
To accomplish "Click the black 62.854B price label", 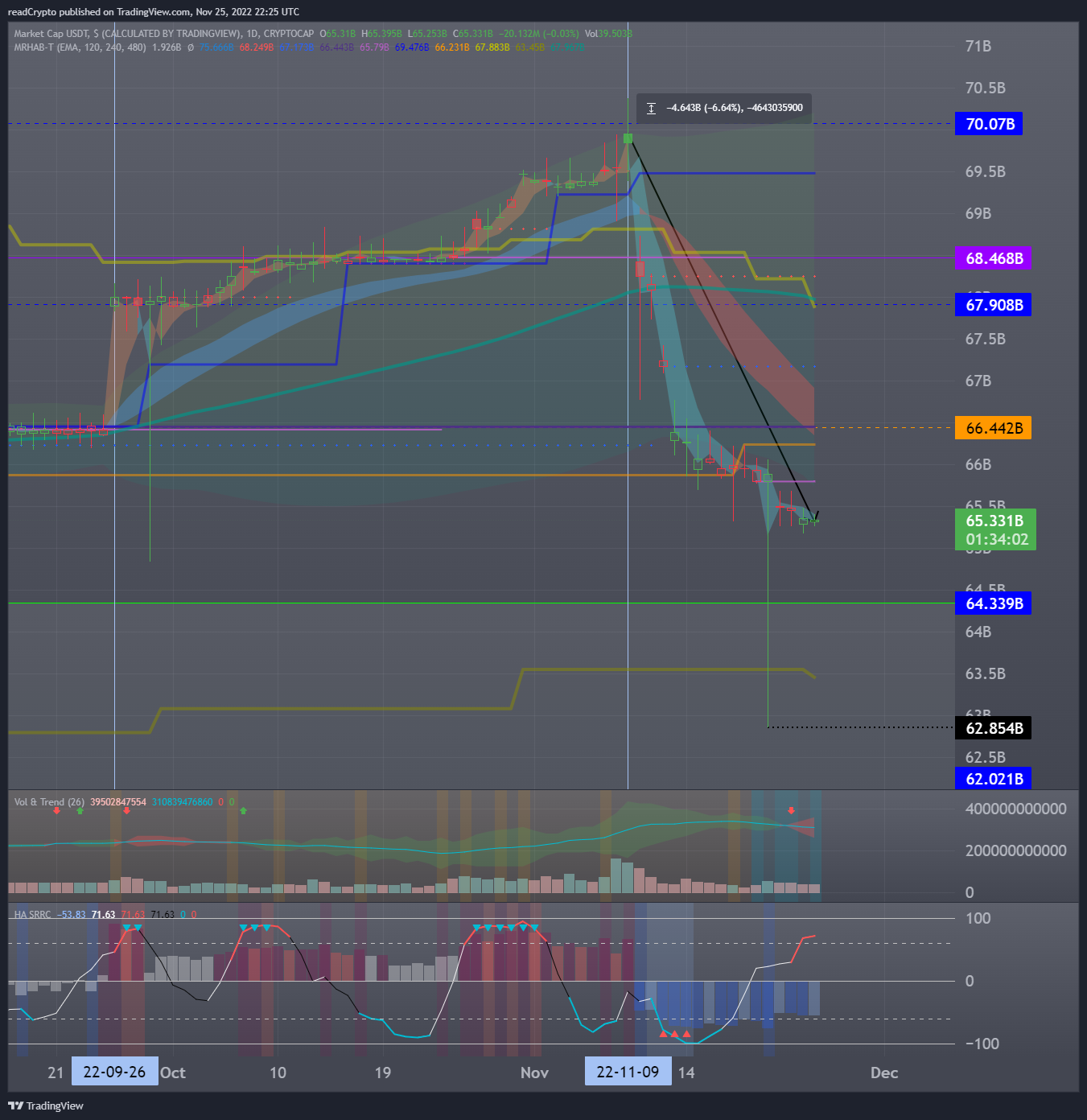I will coord(993,728).
